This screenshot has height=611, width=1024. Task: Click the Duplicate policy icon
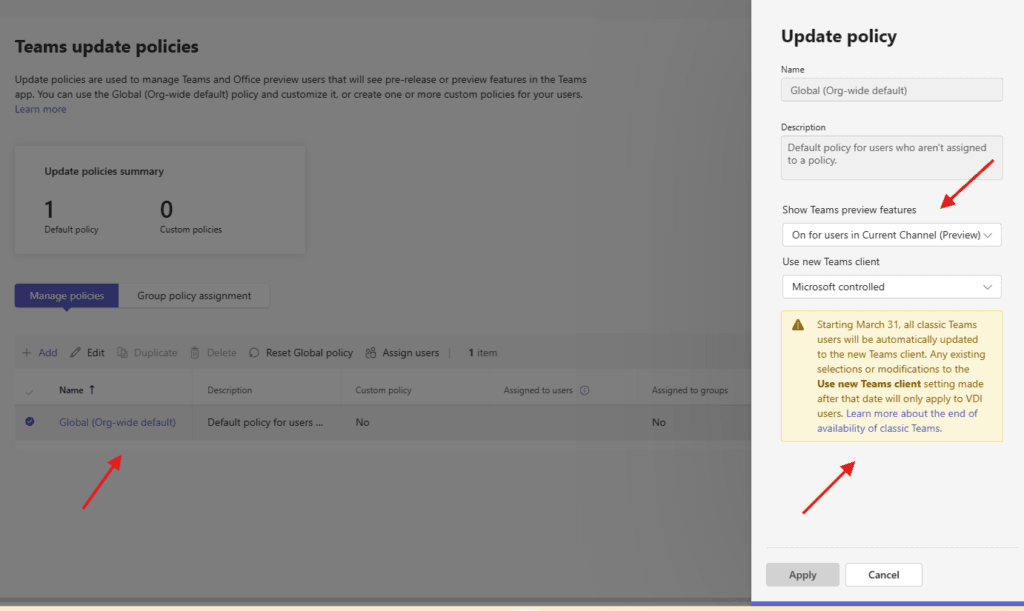122,353
